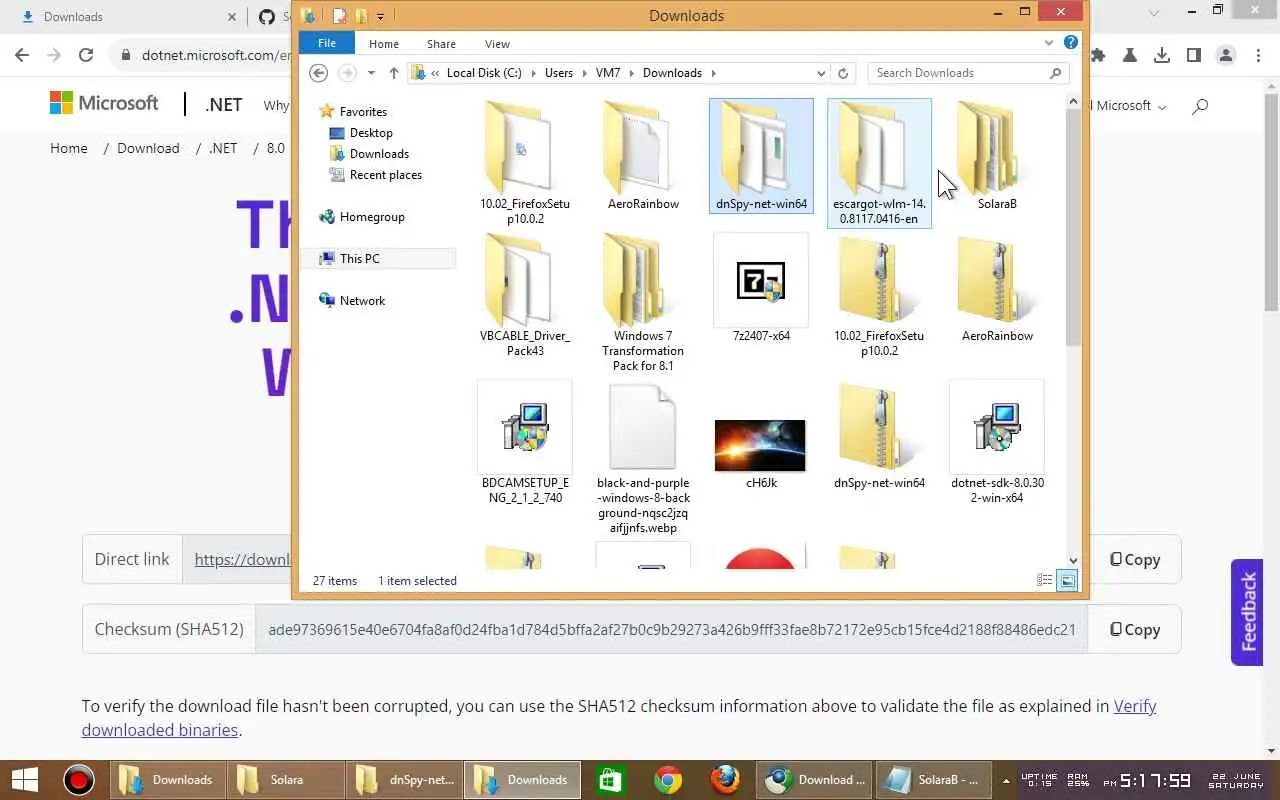Open the View ribbon tab
This screenshot has height=800, width=1280.
pyautogui.click(x=497, y=43)
